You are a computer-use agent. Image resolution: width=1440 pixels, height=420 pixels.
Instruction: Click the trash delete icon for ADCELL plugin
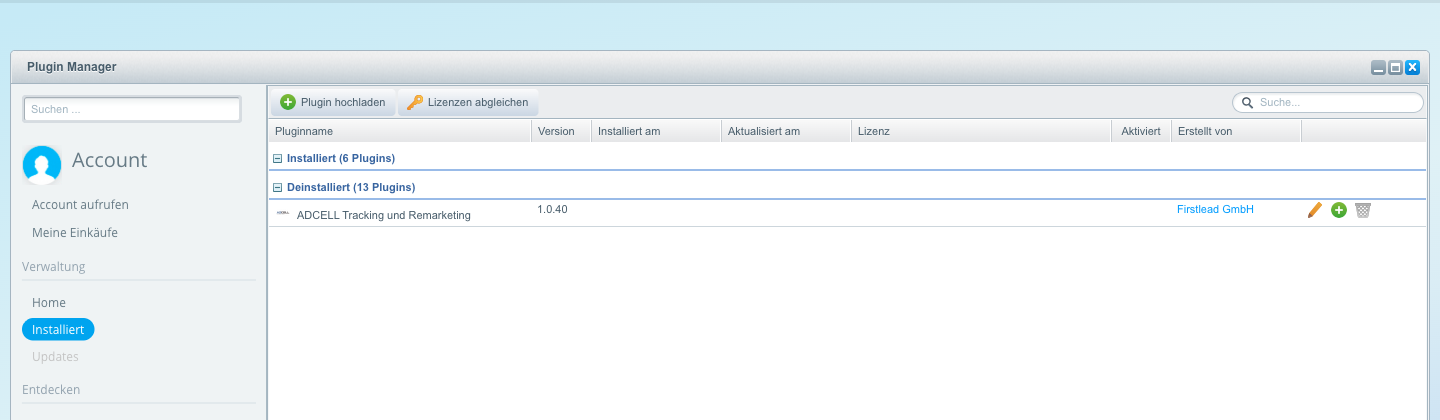[1363, 210]
